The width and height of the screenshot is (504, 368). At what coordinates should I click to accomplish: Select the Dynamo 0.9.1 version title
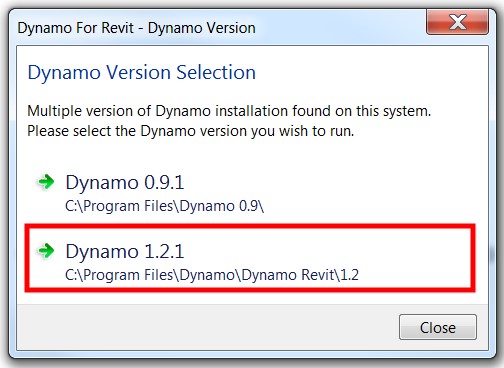click(x=125, y=182)
